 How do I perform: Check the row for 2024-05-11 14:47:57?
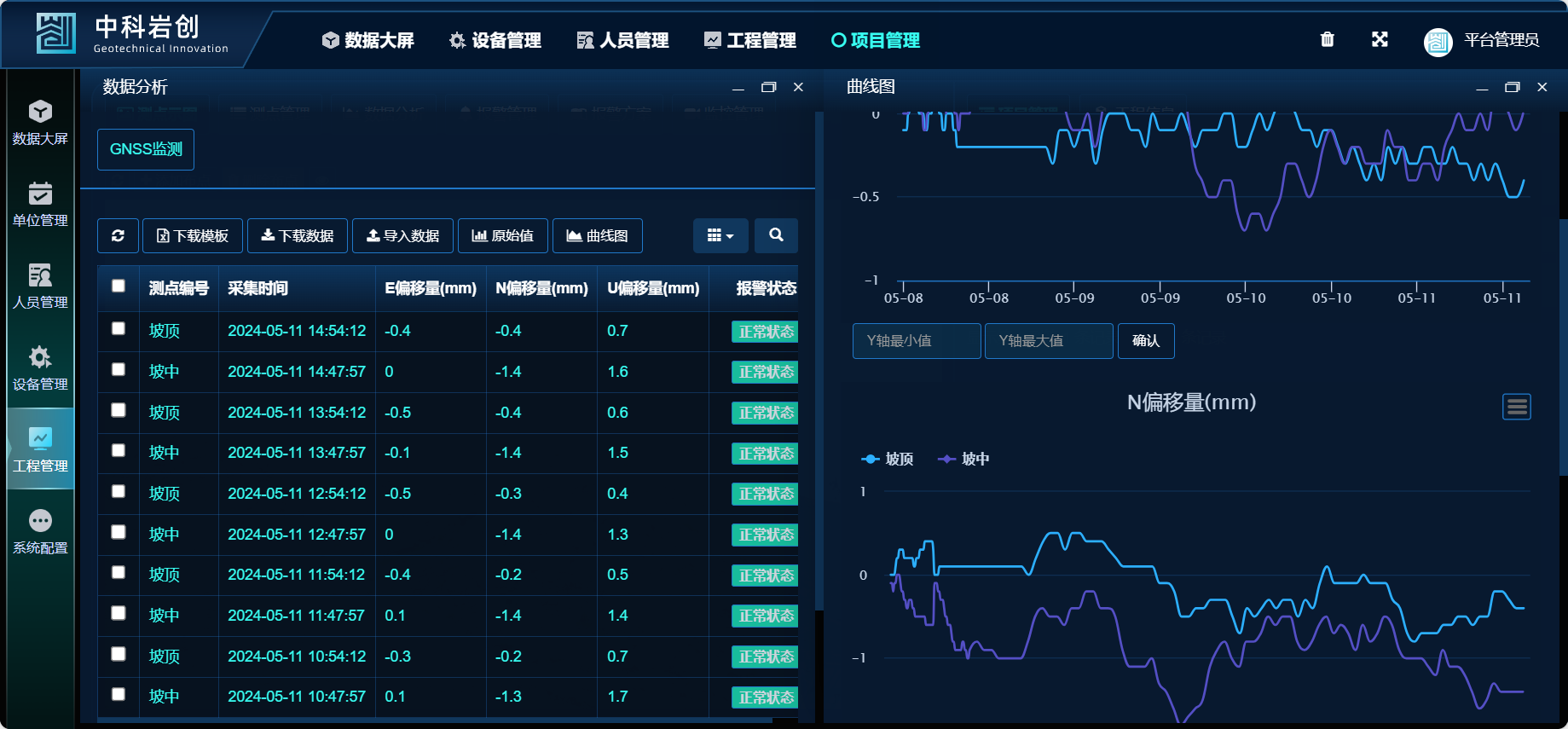tap(119, 370)
